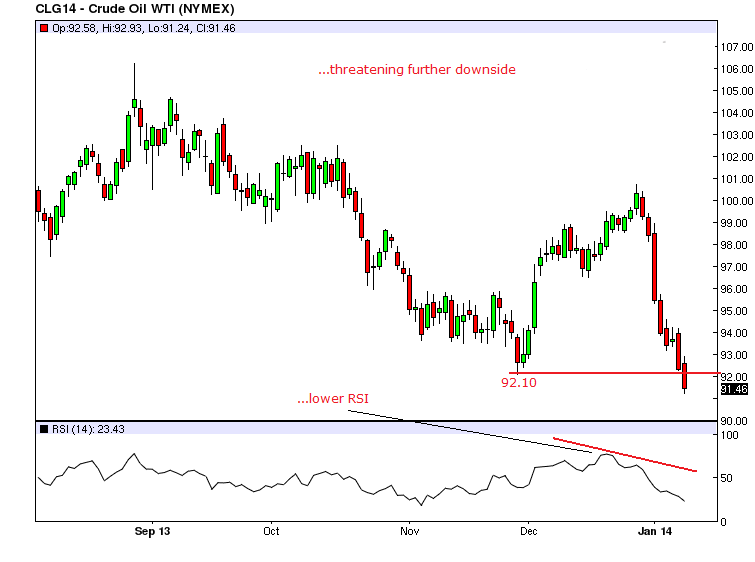755x562 pixels.
Task: Click the red square beside OHLC values
Action: click(x=43, y=28)
